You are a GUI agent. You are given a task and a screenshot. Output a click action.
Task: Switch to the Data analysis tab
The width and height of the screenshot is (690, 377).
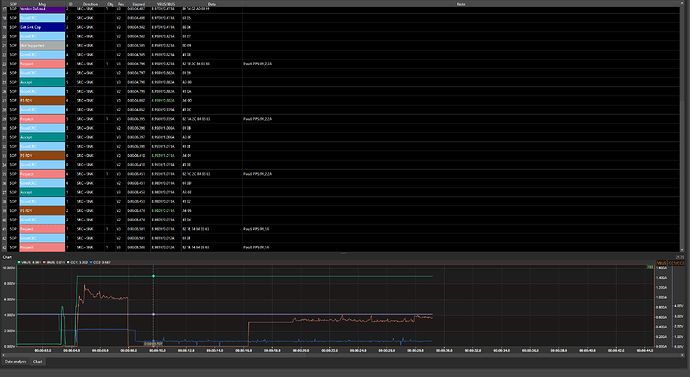[x=15, y=362]
